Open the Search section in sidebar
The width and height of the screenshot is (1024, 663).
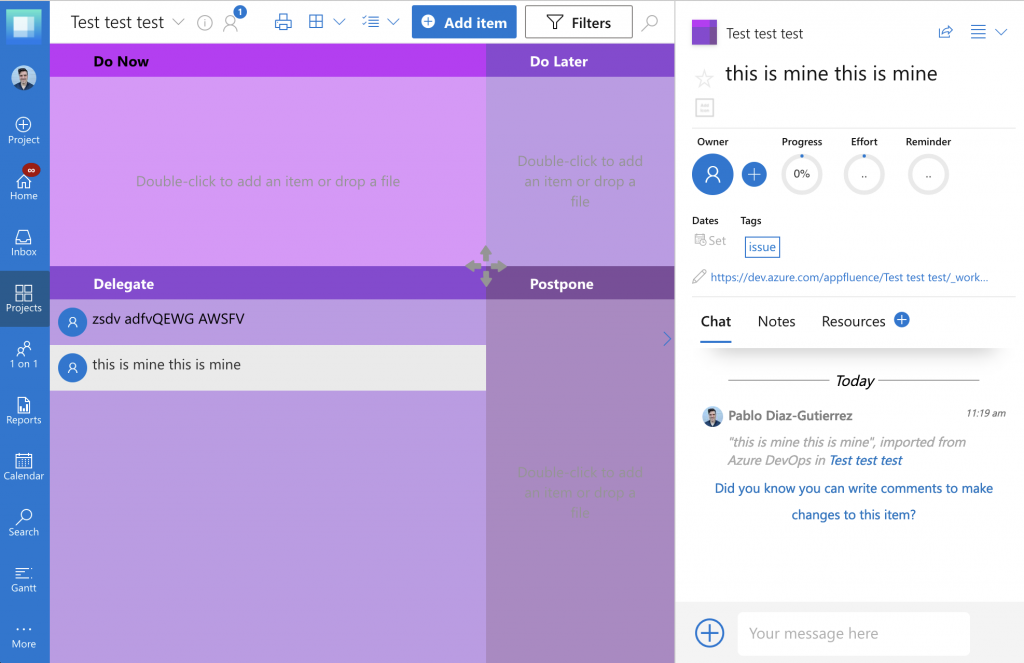click(x=23, y=524)
